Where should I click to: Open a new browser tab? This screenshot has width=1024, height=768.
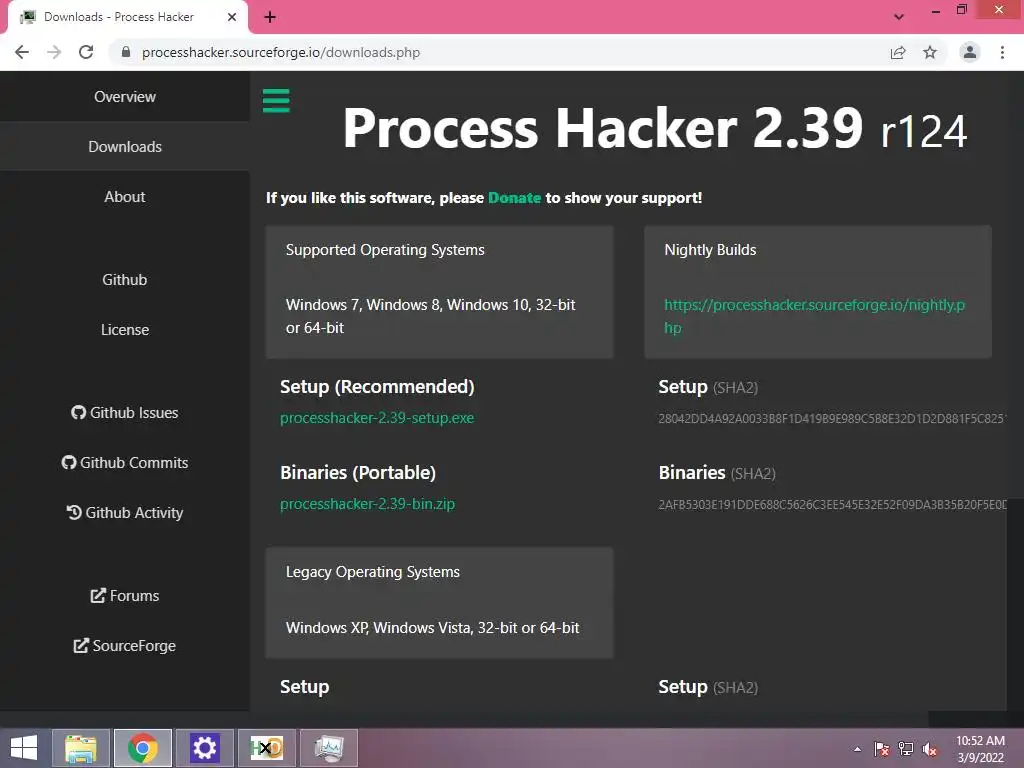coord(270,17)
